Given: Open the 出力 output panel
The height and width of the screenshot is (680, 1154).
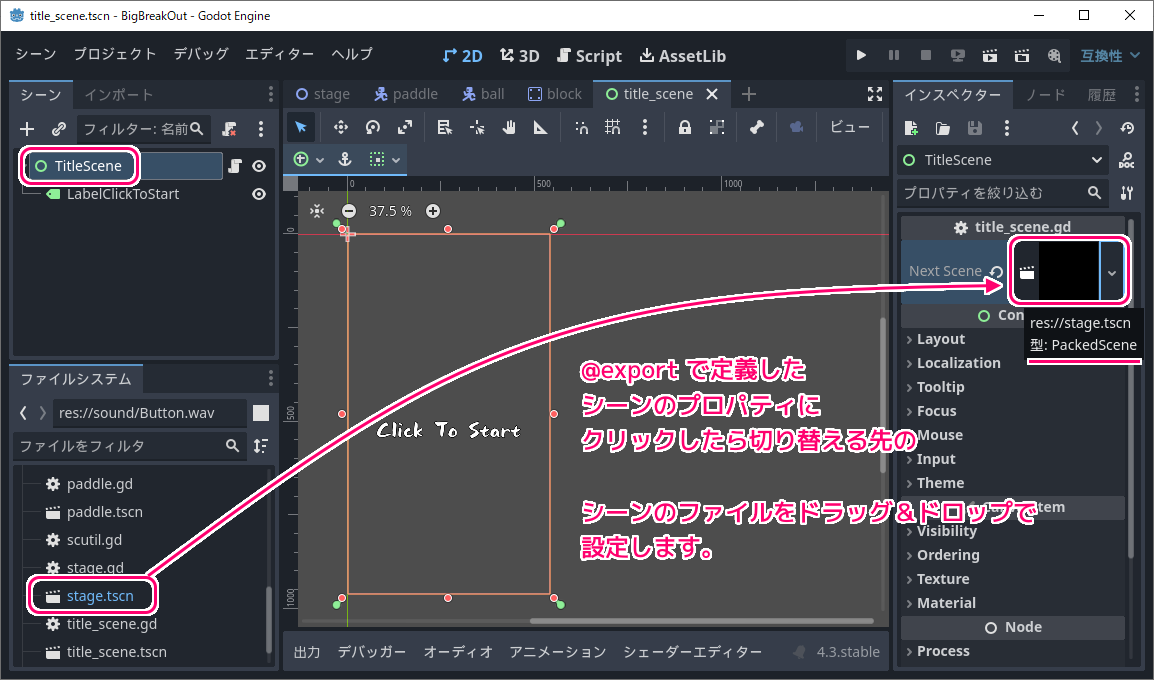Looking at the screenshot, I should (x=307, y=652).
